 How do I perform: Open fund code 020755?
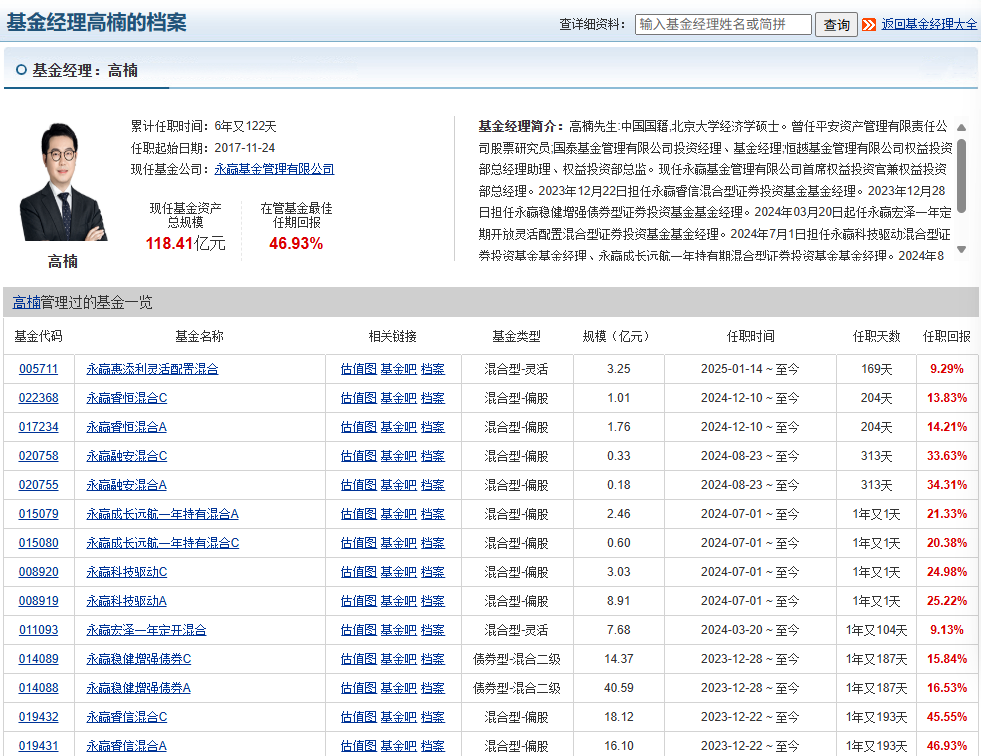[x=38, y=485]
